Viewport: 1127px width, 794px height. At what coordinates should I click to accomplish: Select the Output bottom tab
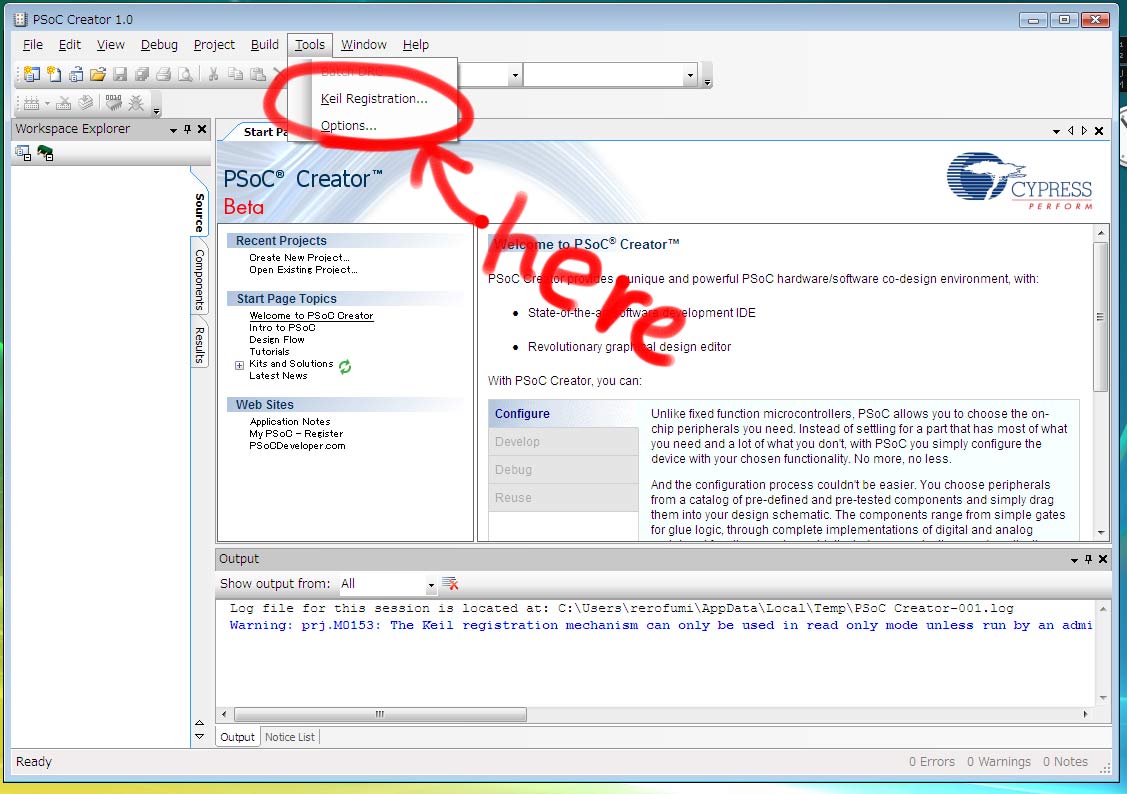coord(237,737)
